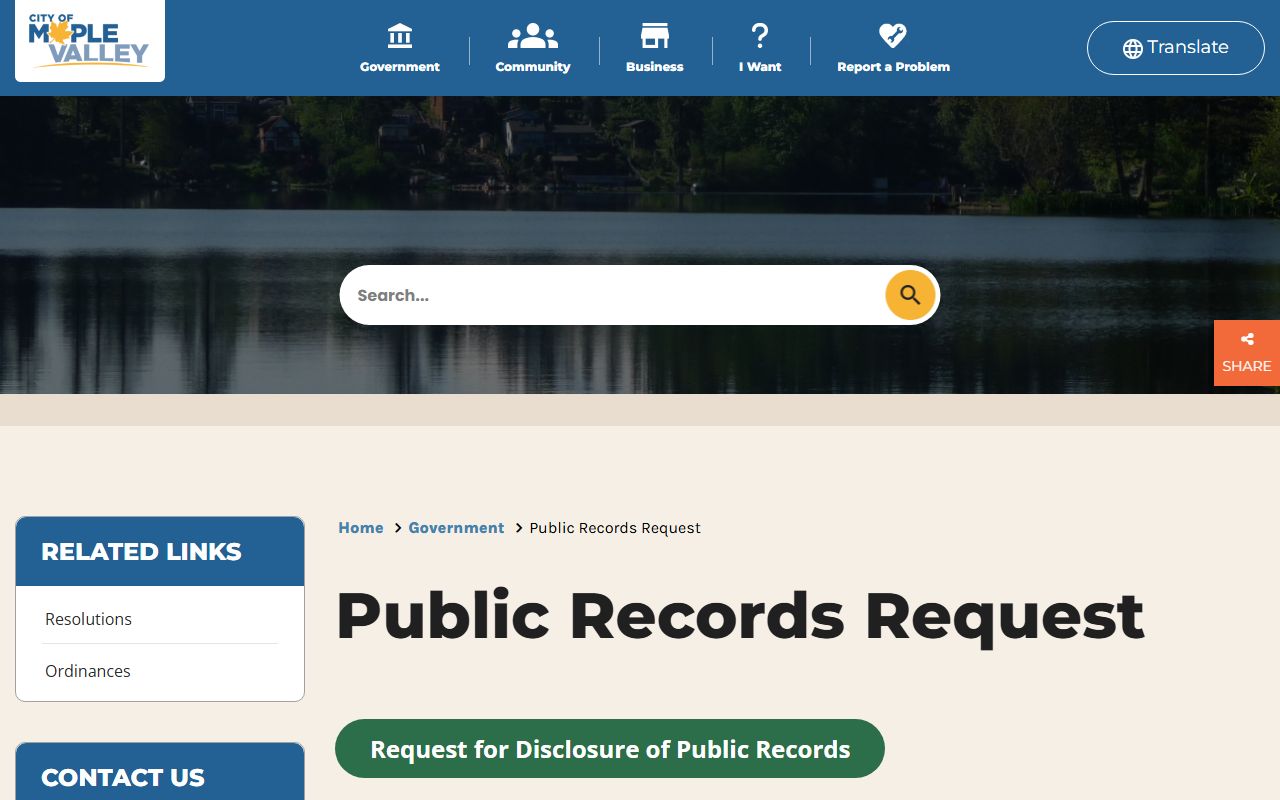Open the Business storefront icon
This screenshot has height=800, width=1280.
655,36
